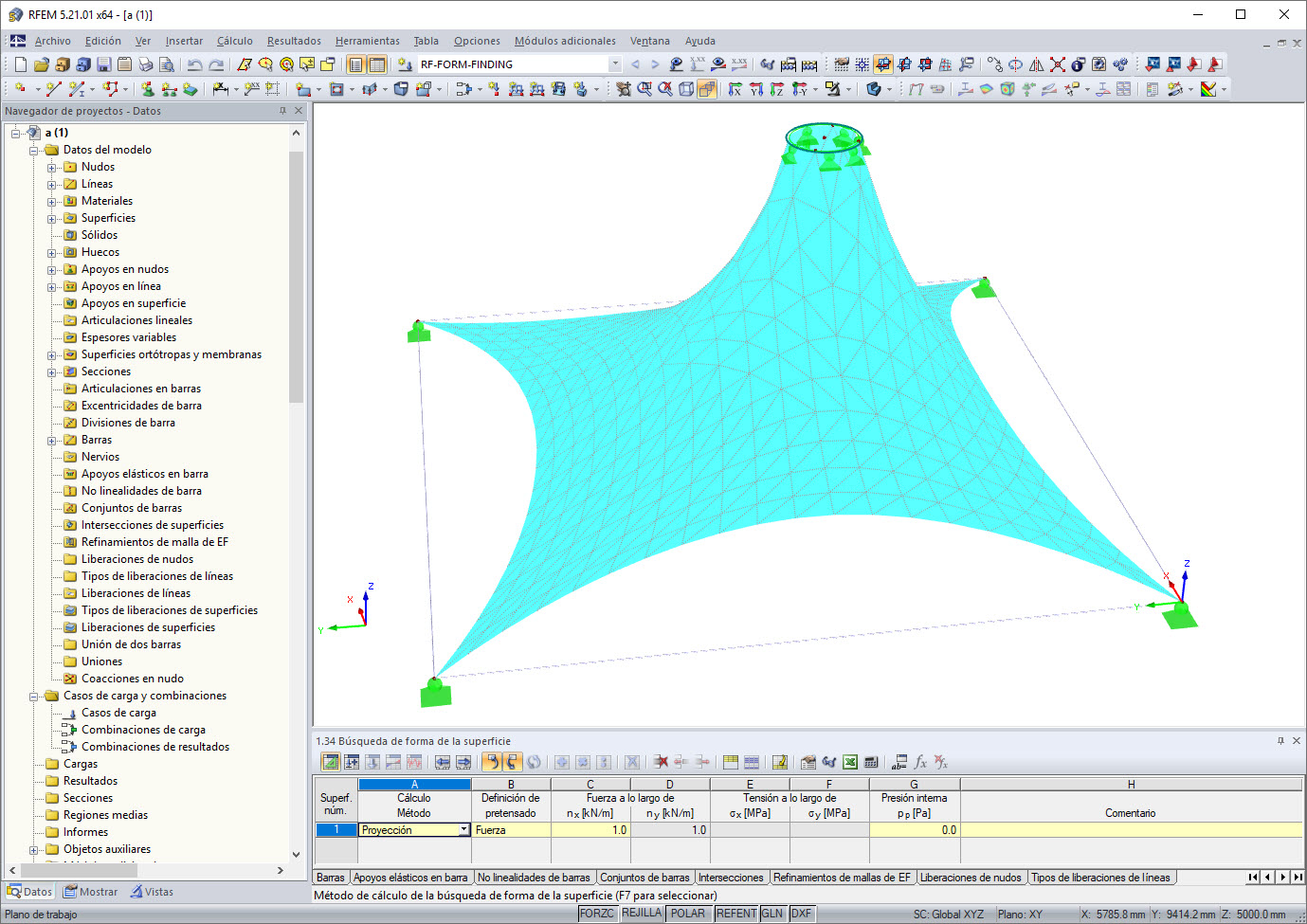
Task: Click the view in Y direction icon
Action: click(x=756, y=89)
